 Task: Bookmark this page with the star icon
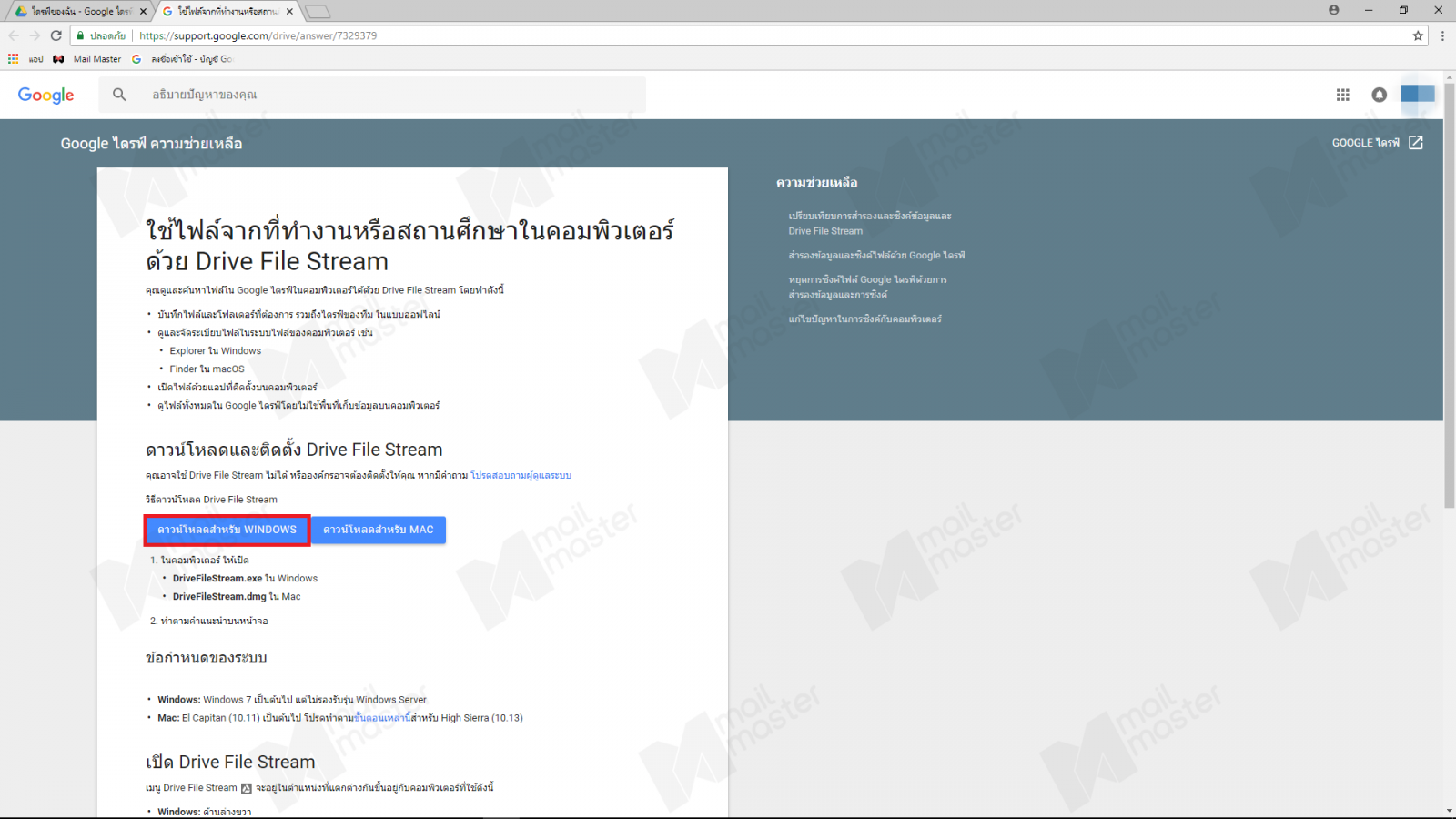[x=1418, y=35]
